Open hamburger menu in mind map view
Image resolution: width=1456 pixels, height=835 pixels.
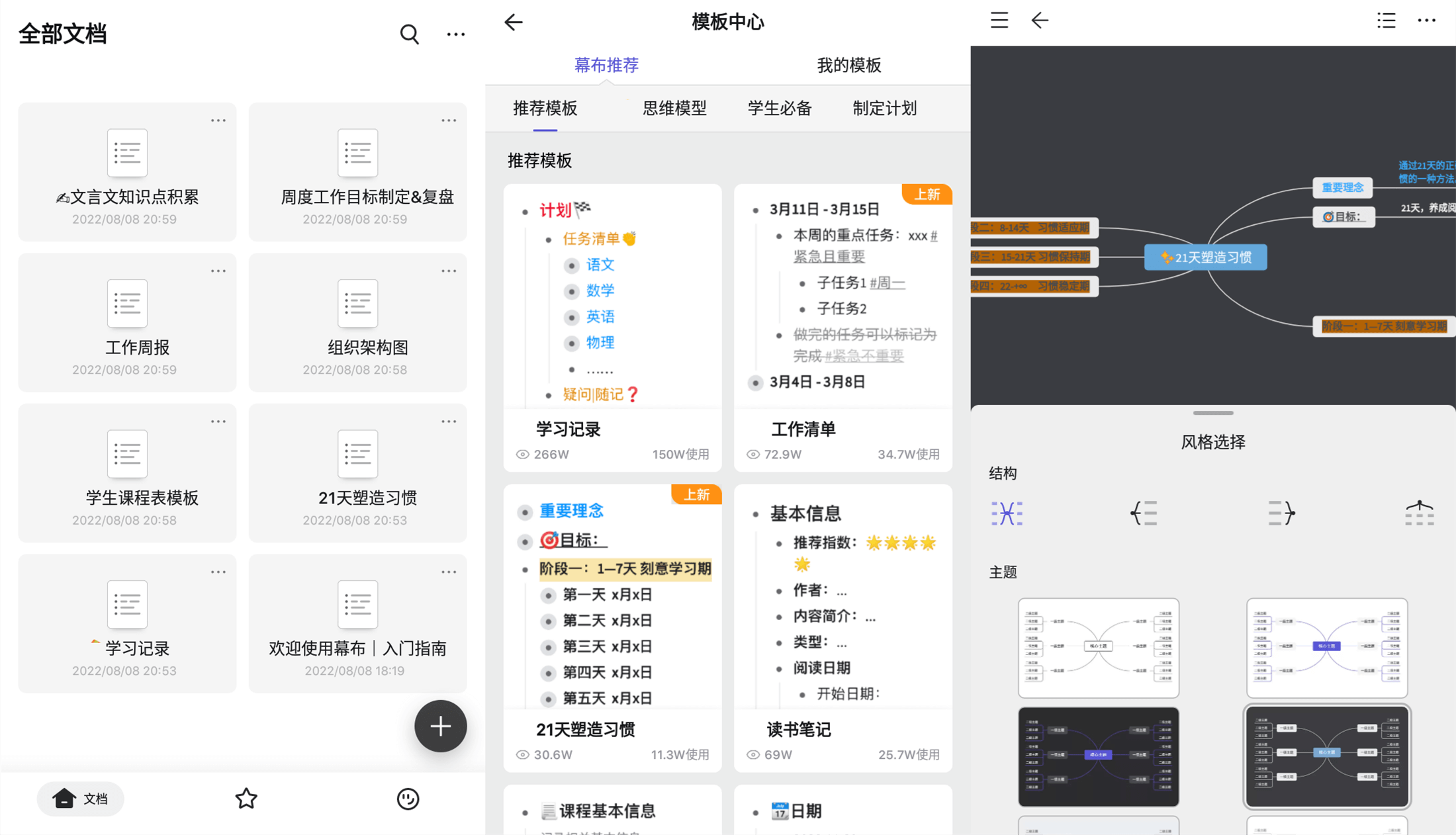(x=999, y=21)
